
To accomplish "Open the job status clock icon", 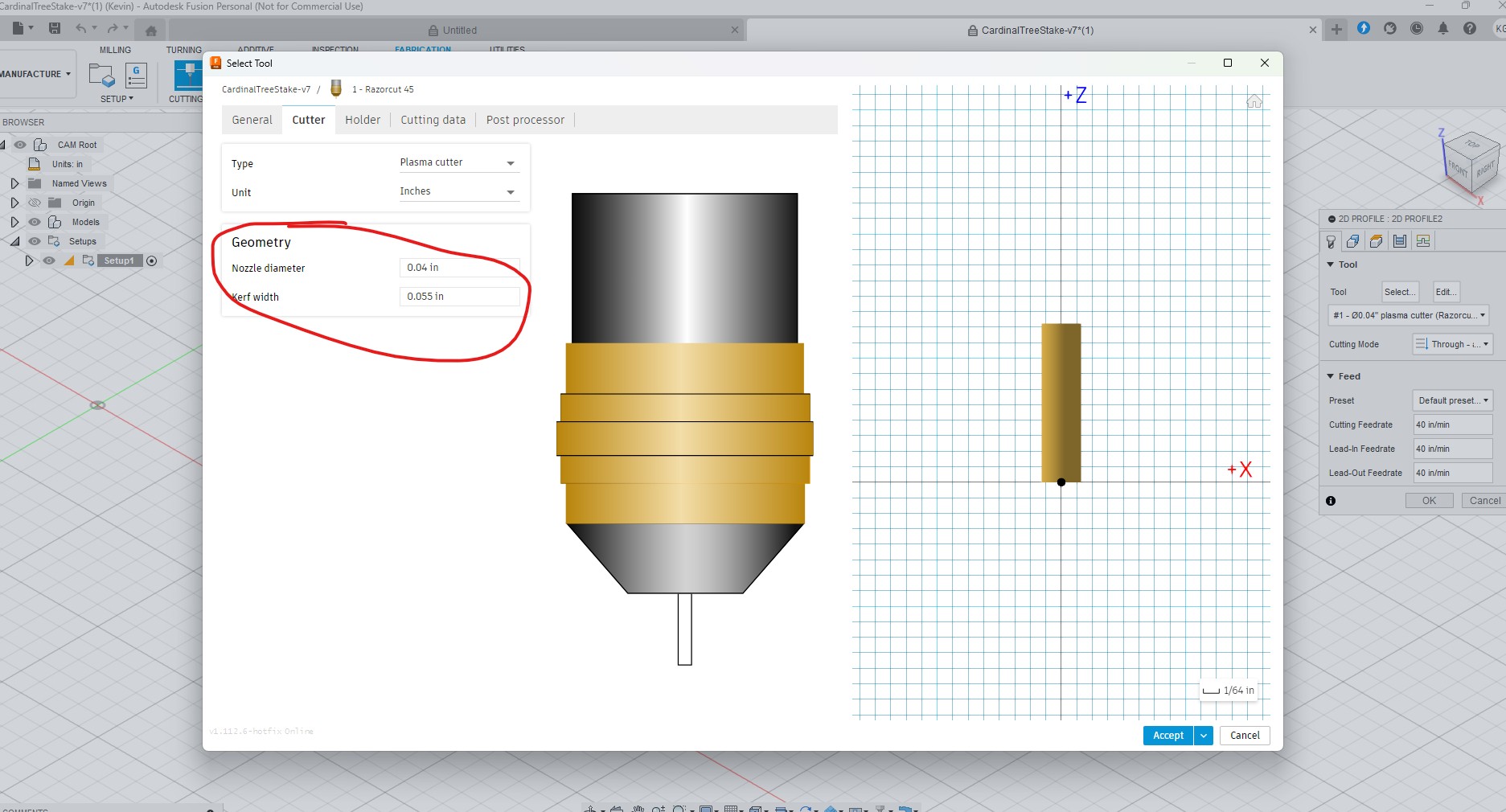I will [1417, 29].
